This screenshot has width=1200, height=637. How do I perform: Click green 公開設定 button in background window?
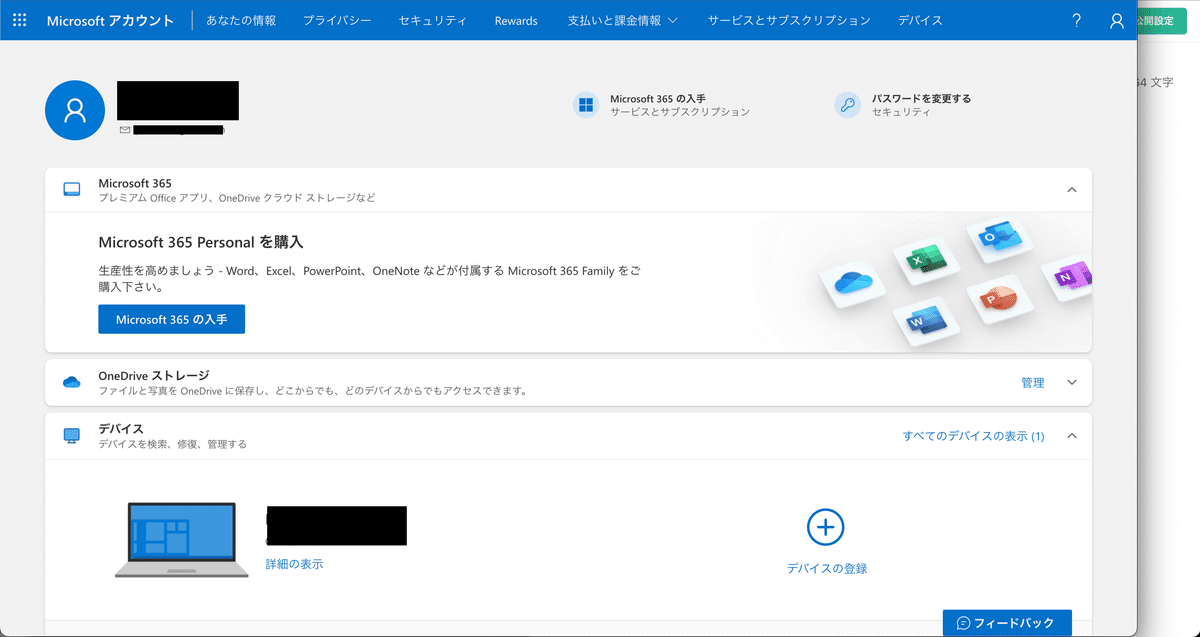(x=1163, y=21)
